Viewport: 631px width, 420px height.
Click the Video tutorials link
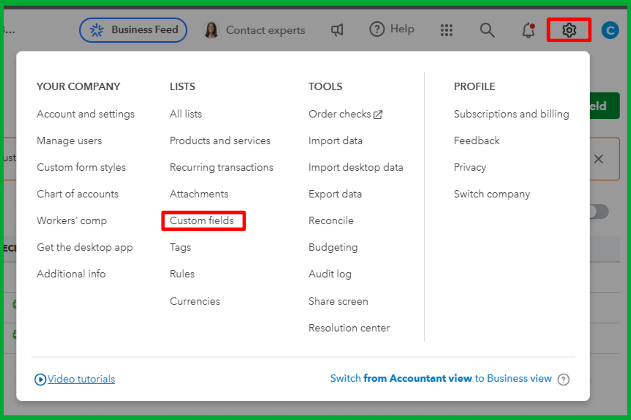(x=75, y=379)
